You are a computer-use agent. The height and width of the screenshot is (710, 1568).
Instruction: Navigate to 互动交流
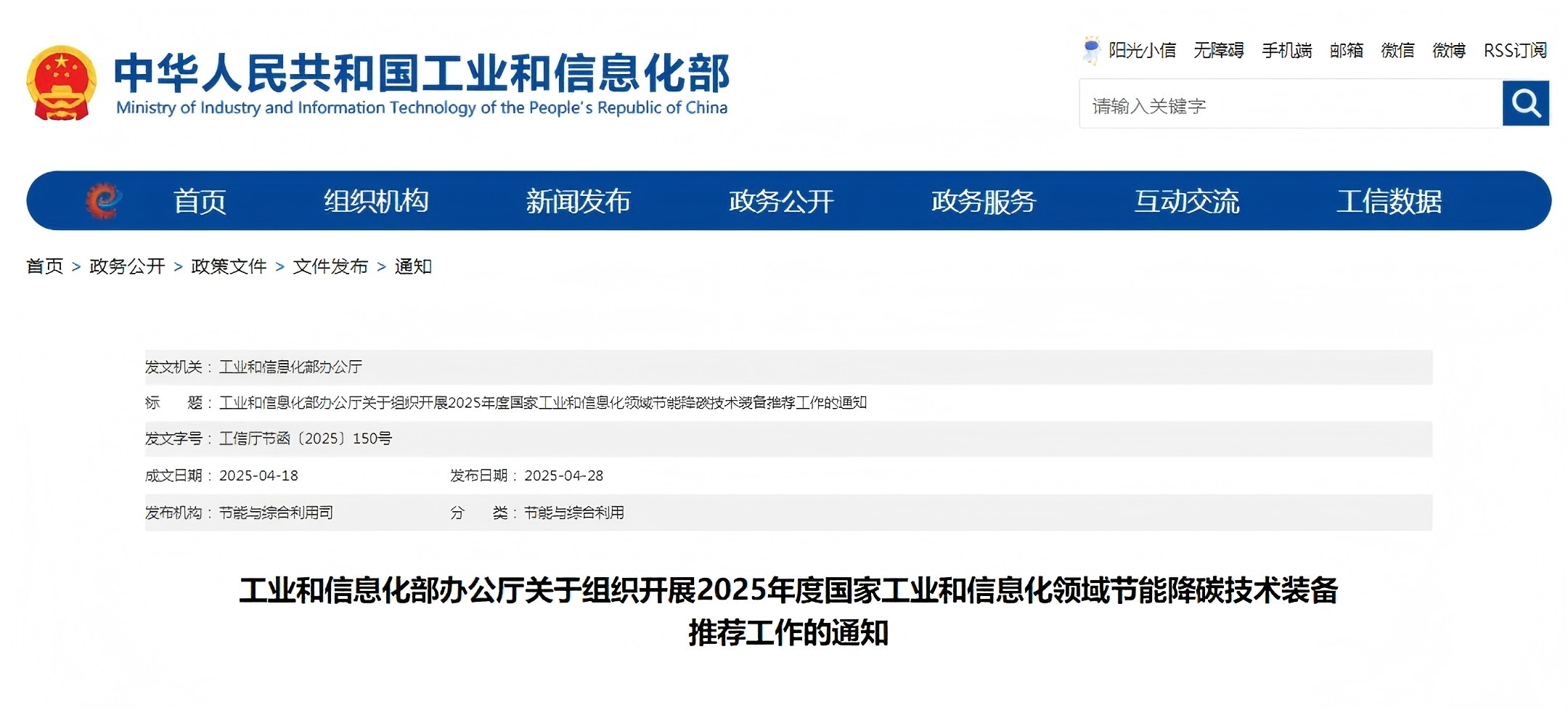[x=1187, y=201]
